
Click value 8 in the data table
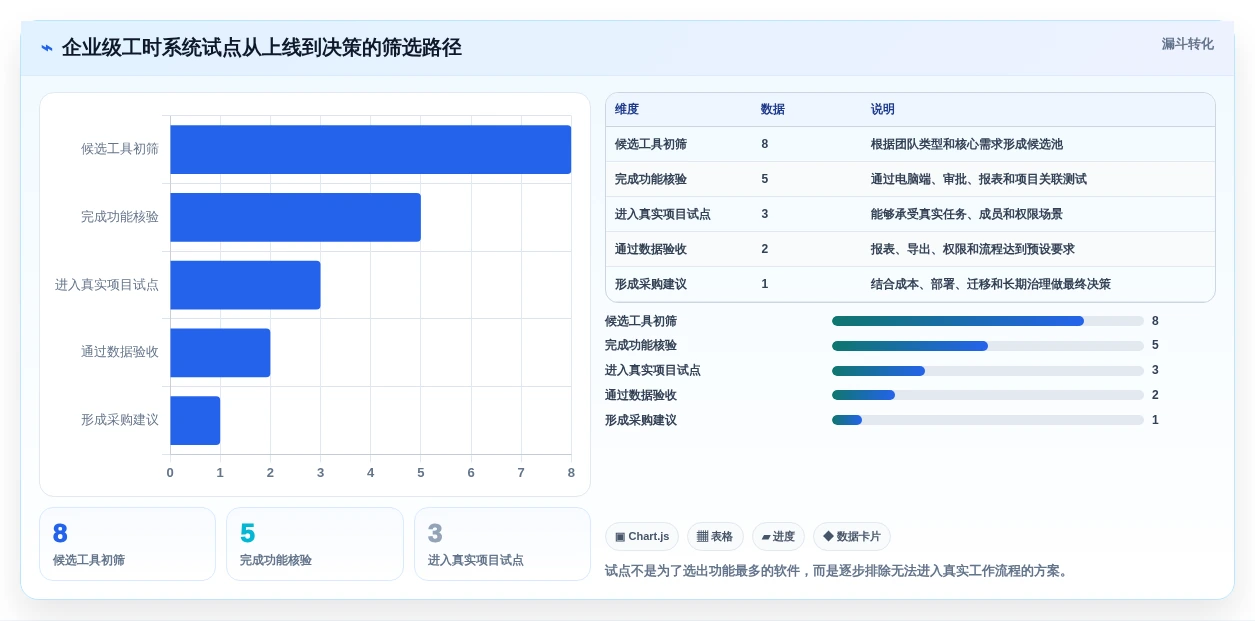point(765,144)
